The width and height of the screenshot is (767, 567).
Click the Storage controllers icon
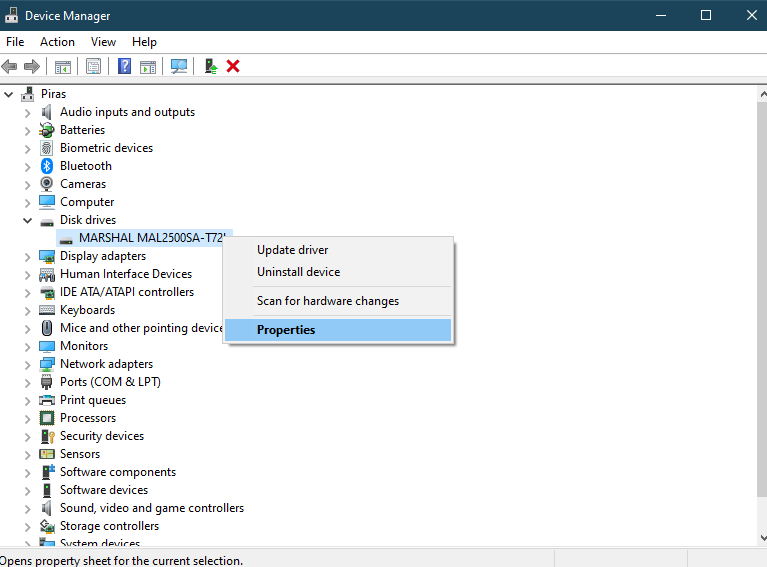coord(46,526)
